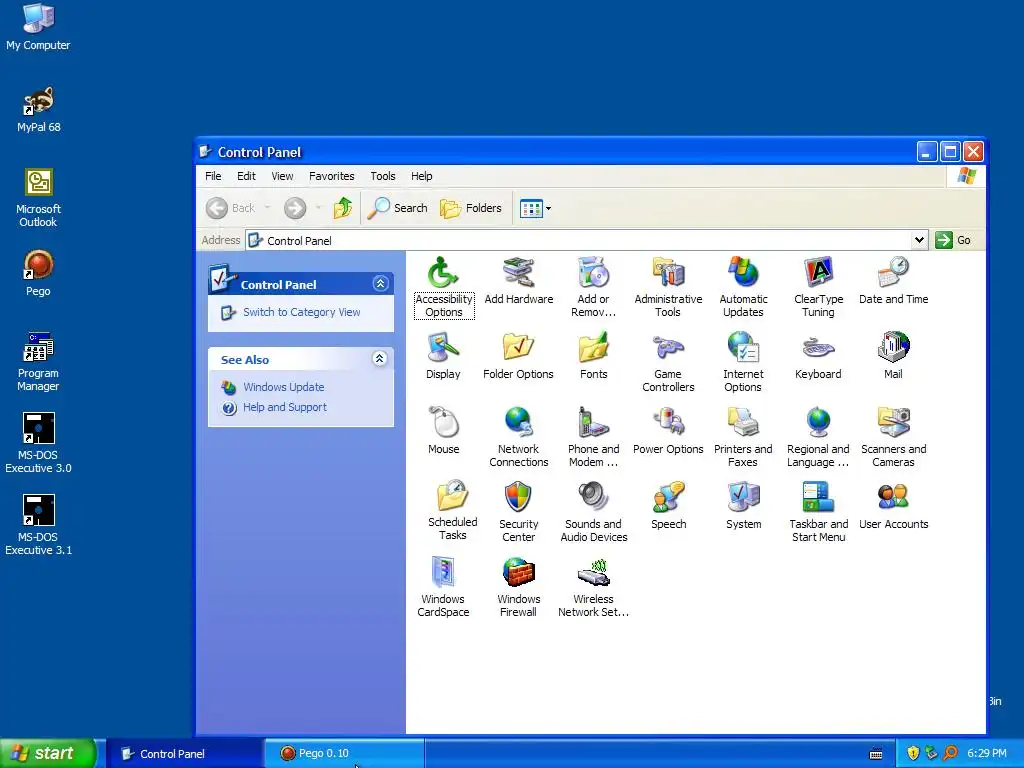Open Help and Support link
This screenshot has width=1024, height=768.
coord(285,408)
